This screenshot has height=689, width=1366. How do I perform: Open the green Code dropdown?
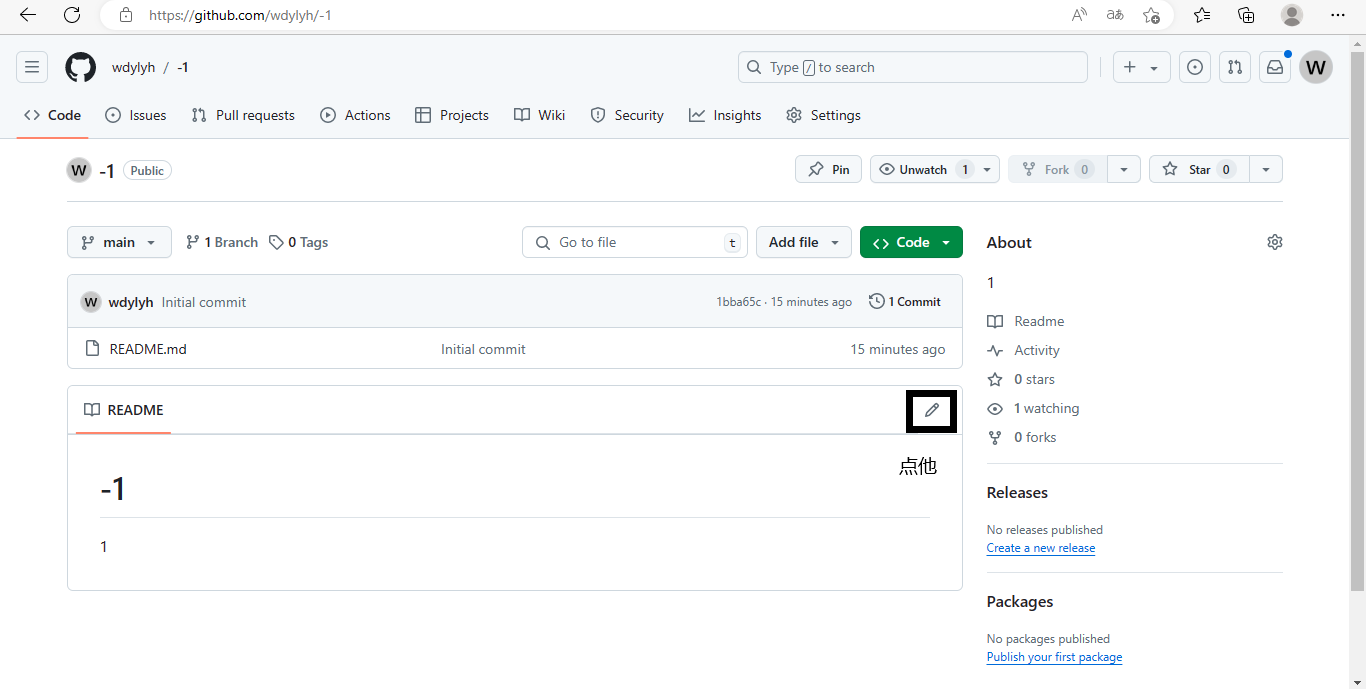(x=911, y=242)
